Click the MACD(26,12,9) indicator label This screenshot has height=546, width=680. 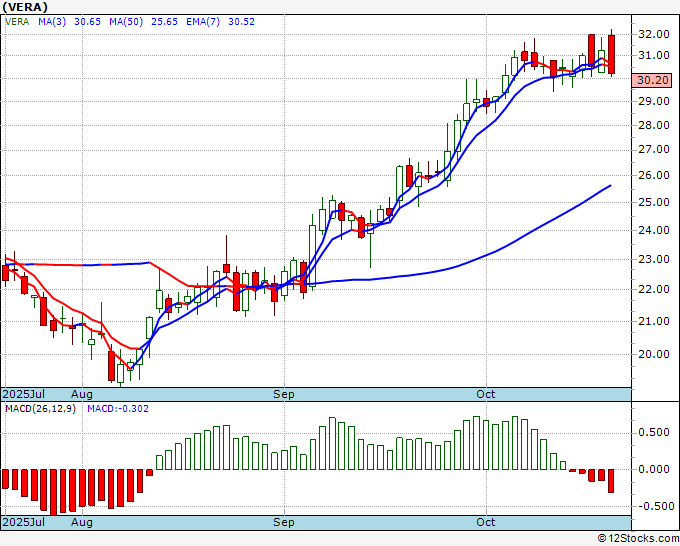pyautogui.click(x=40, y=409)
